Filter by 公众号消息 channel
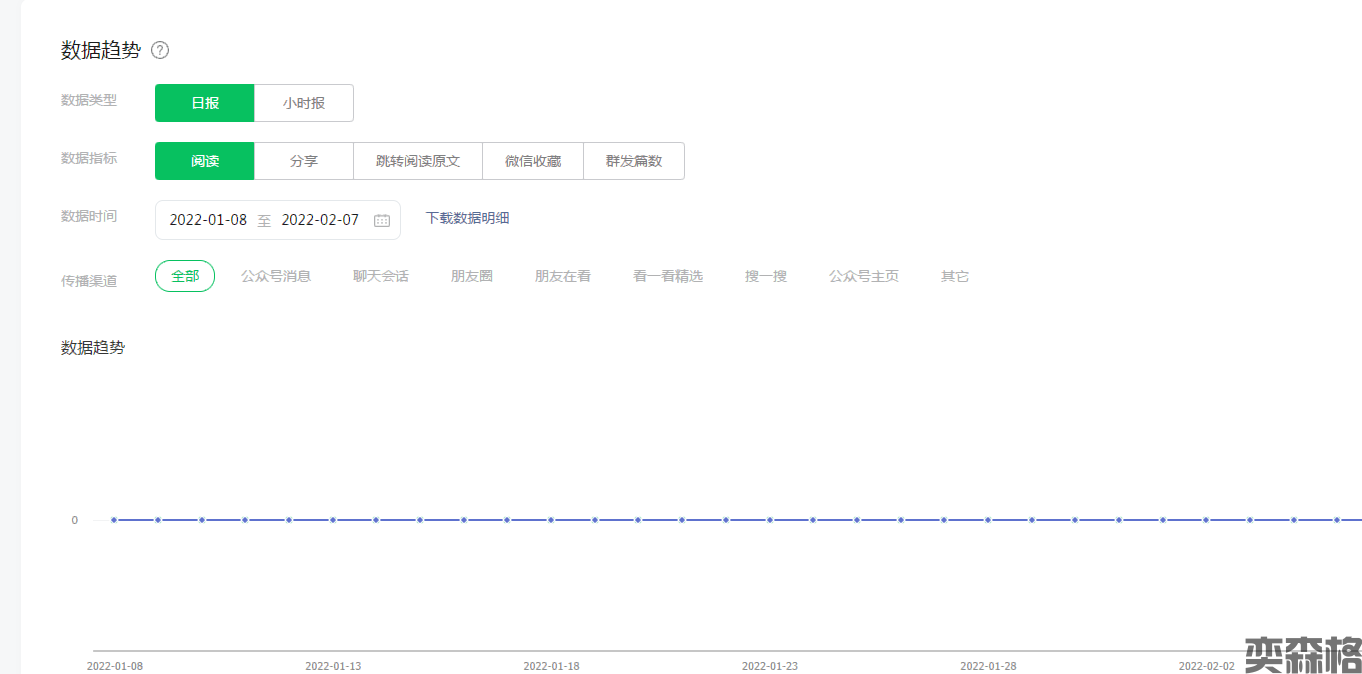The width and height of the screenshot is (1362, 674). point(276,276)
